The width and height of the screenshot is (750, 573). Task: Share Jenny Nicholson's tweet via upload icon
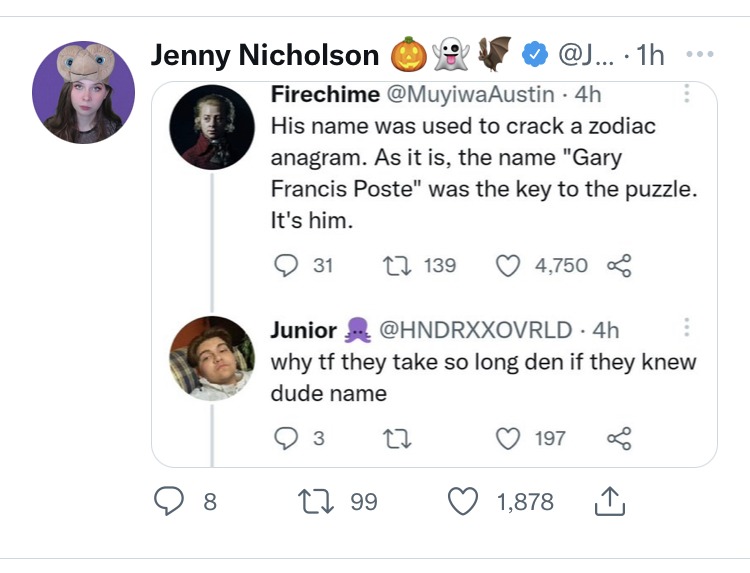[607, 501]
